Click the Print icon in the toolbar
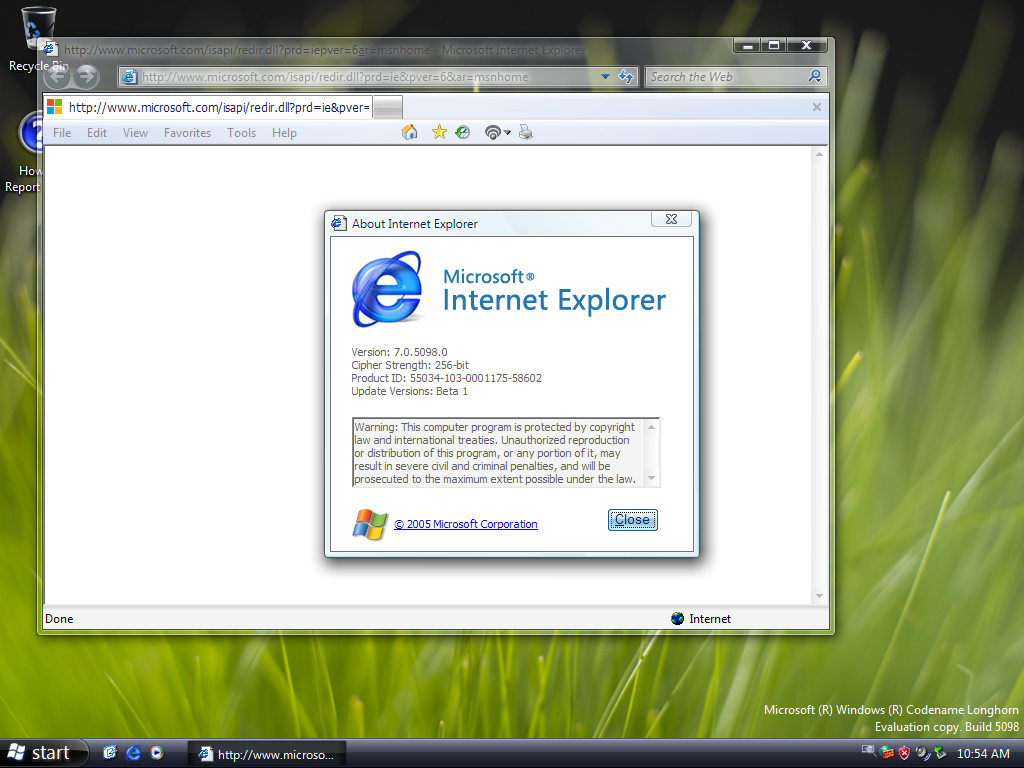The height and width of the screenshot is (768, 1024). pos(526,132)
